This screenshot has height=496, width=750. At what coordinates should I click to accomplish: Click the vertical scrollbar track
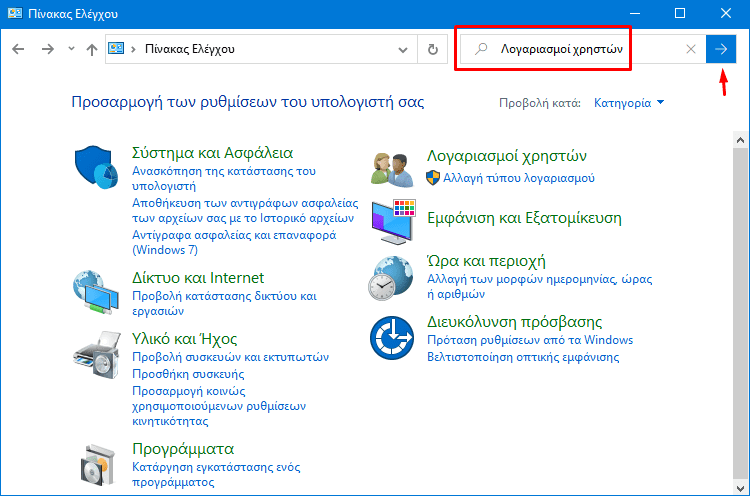pos(740,314)
